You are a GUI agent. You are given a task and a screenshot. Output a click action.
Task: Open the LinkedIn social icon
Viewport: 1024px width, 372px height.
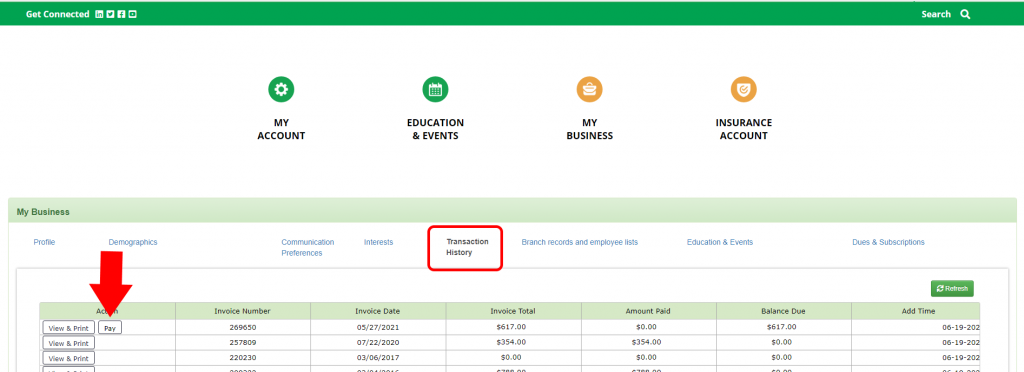coord(99,14)
